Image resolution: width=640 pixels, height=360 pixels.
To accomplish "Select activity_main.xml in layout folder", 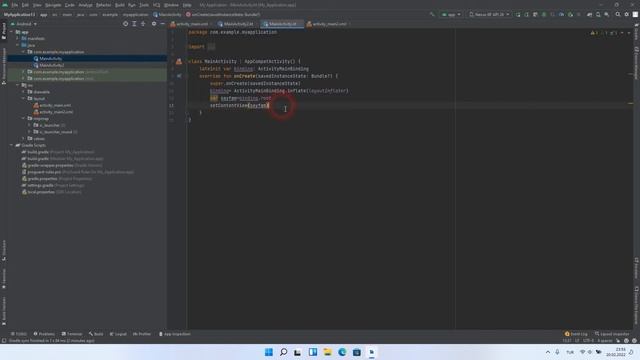I will [55, 105].
